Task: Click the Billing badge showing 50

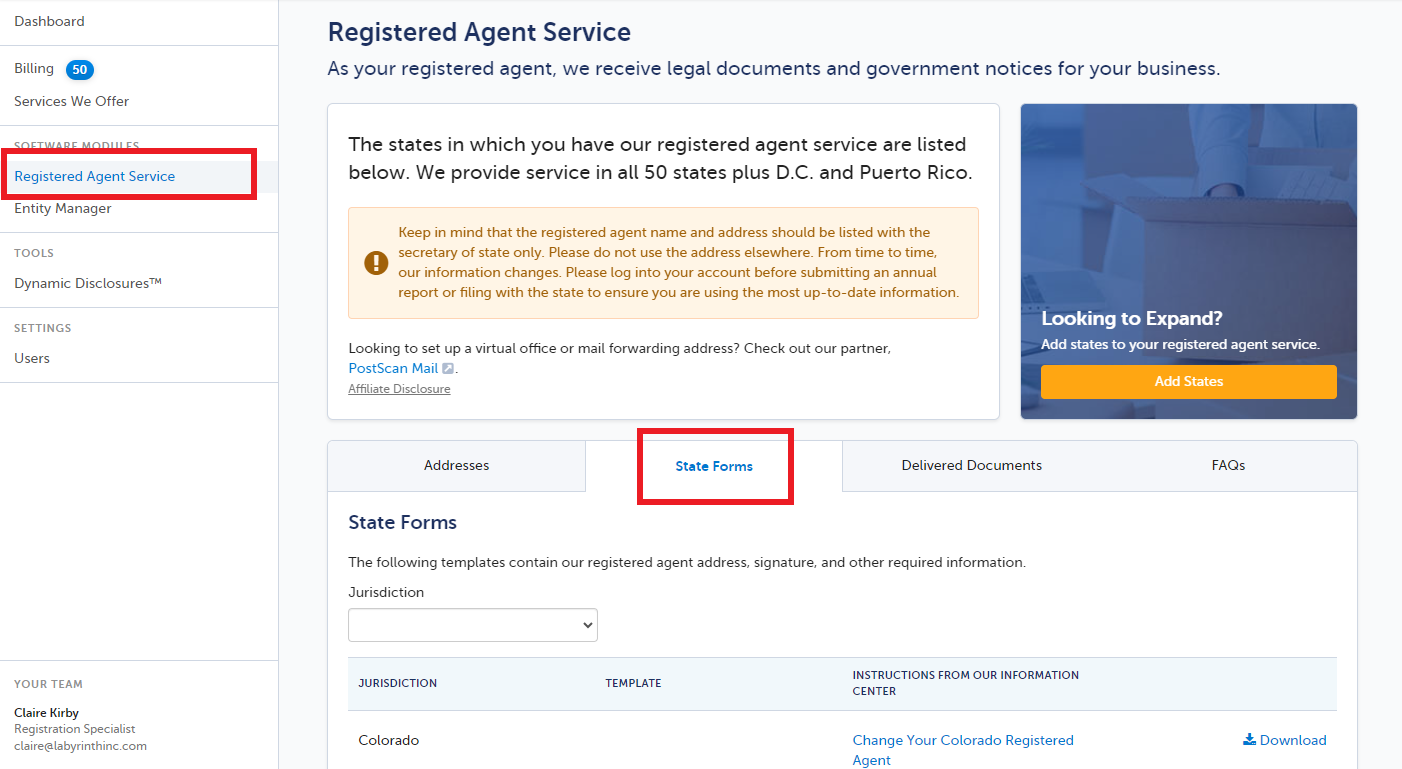Action: coord(80,69)
